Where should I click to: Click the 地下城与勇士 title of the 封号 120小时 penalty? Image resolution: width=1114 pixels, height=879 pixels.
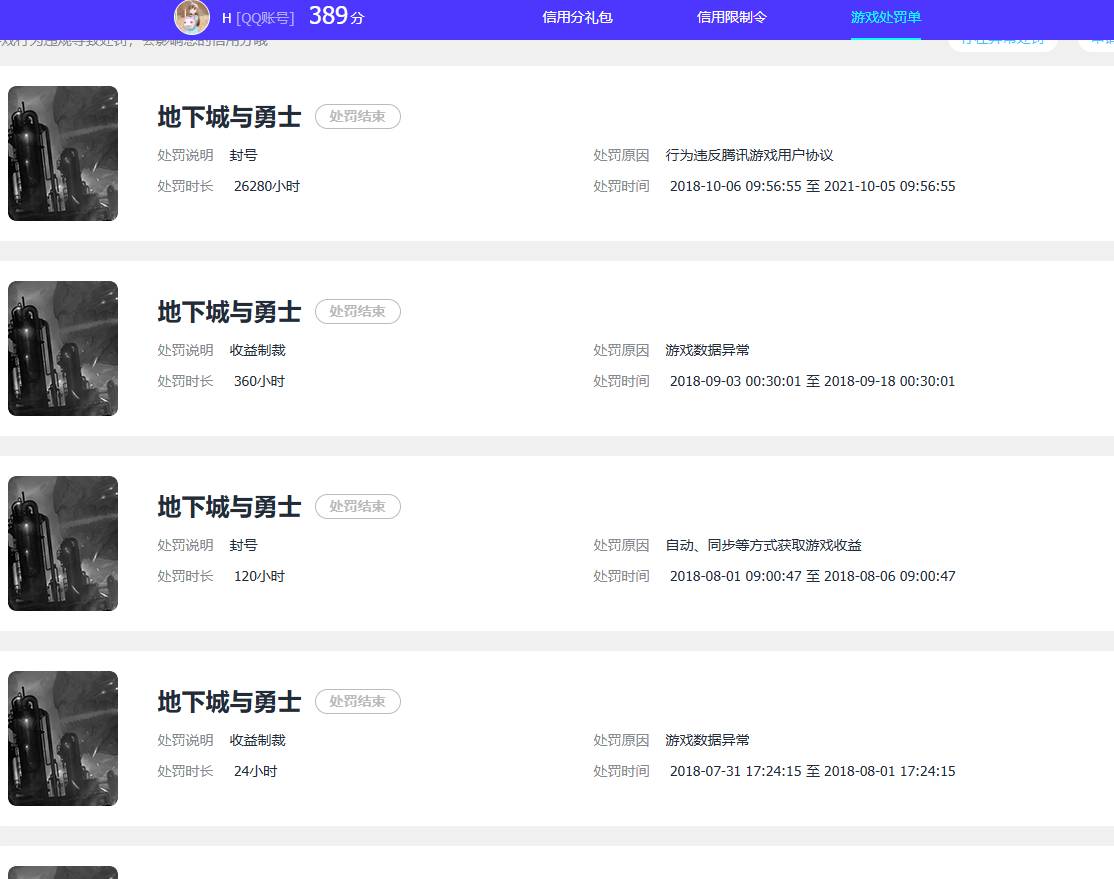tap(228, 507)
